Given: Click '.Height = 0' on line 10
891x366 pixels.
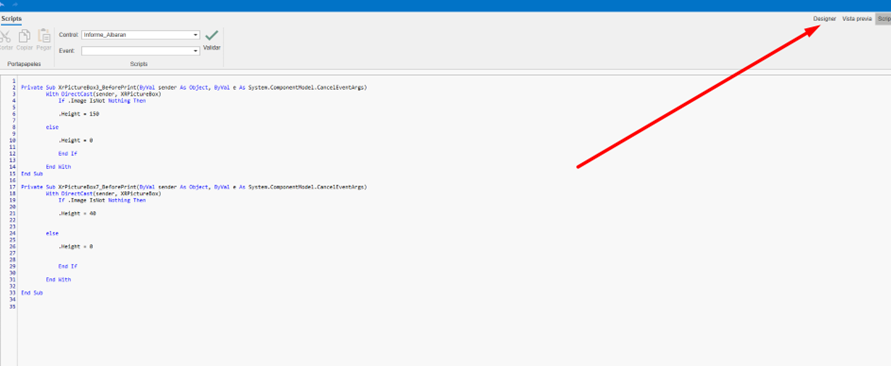Looking at the screenshot, I should click(76, 140).
